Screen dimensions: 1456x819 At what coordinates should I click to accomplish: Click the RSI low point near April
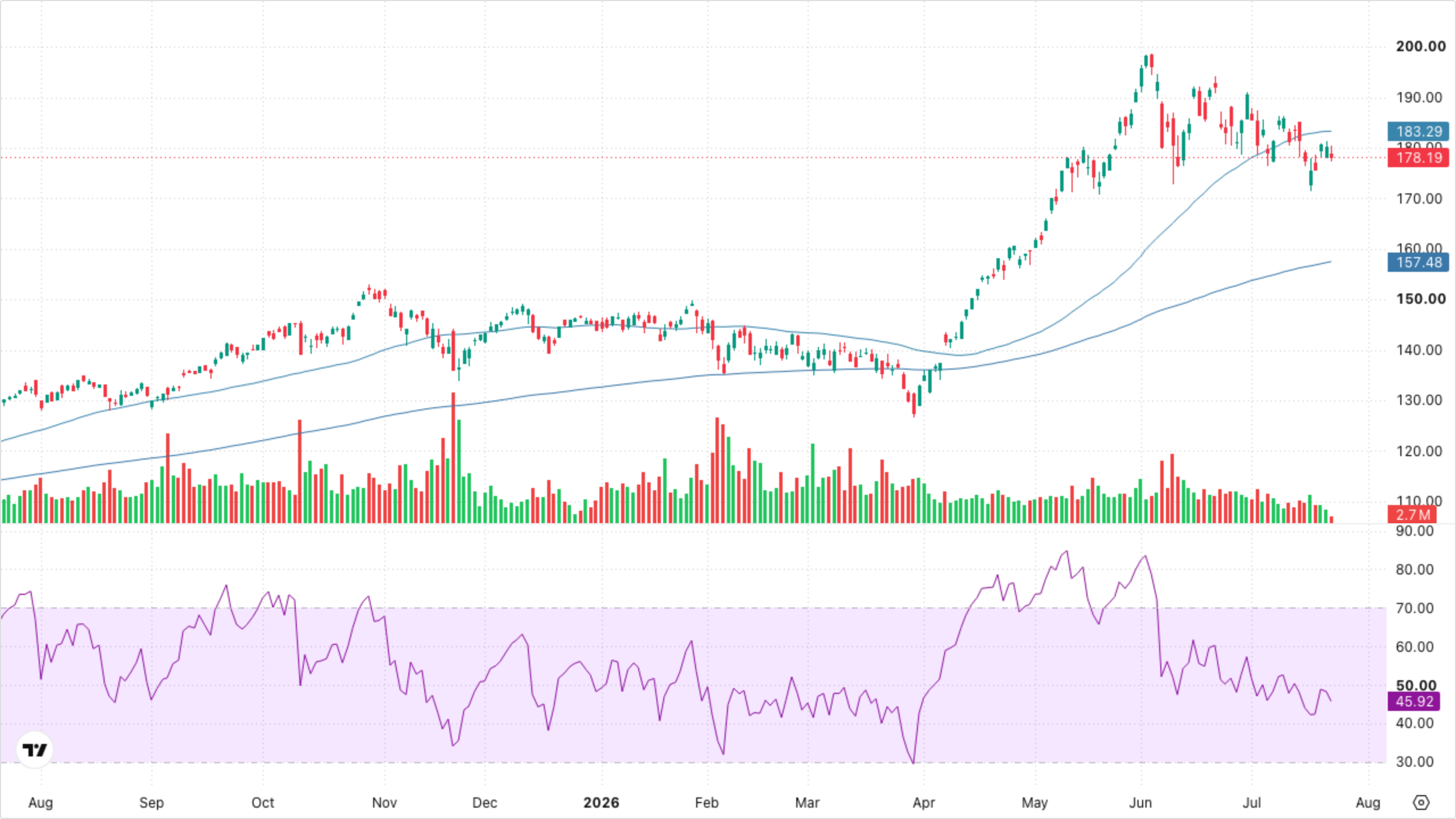pos(913,762)
